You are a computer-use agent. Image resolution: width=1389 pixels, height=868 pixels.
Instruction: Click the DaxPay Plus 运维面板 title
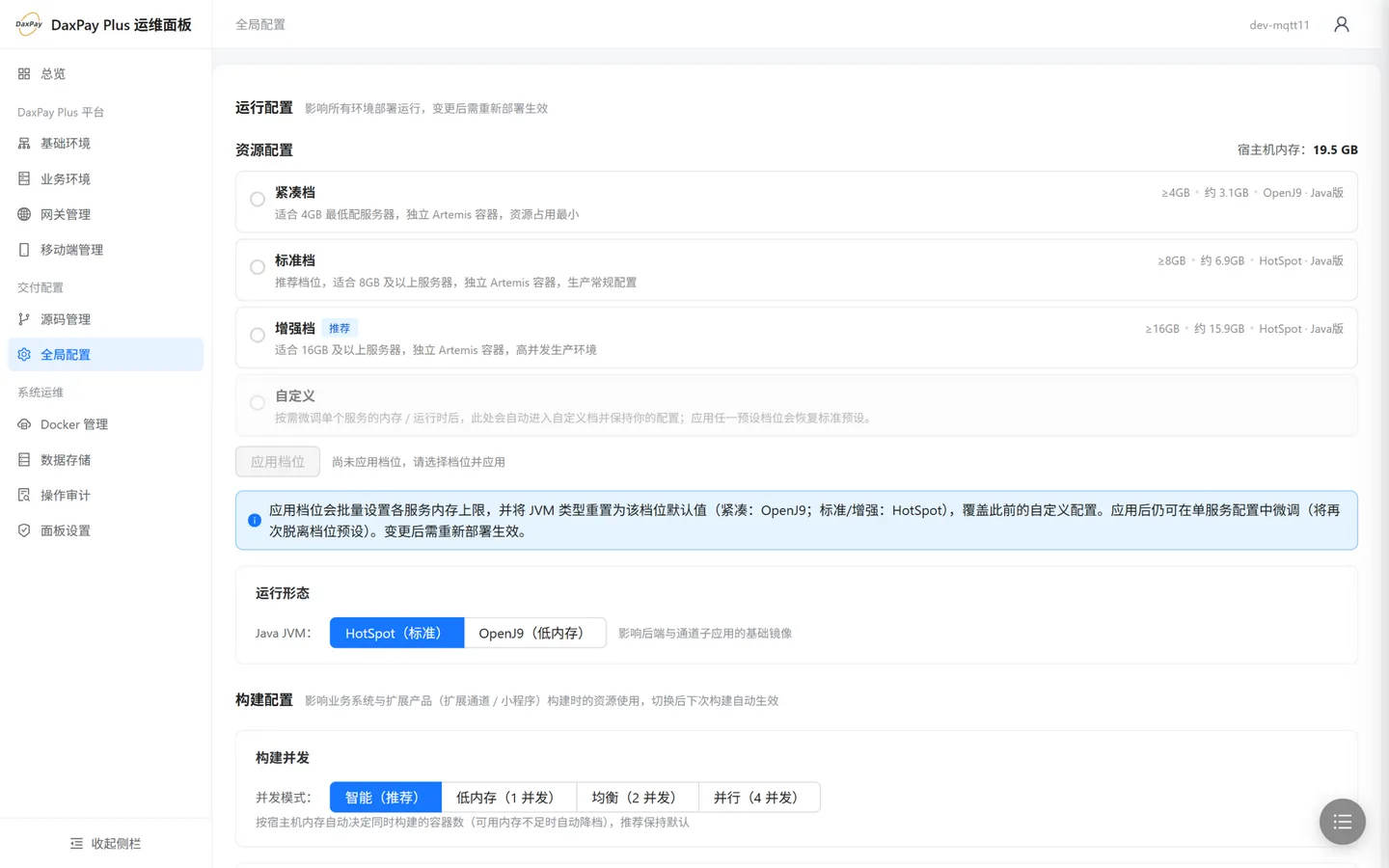(x=122, y=25)
